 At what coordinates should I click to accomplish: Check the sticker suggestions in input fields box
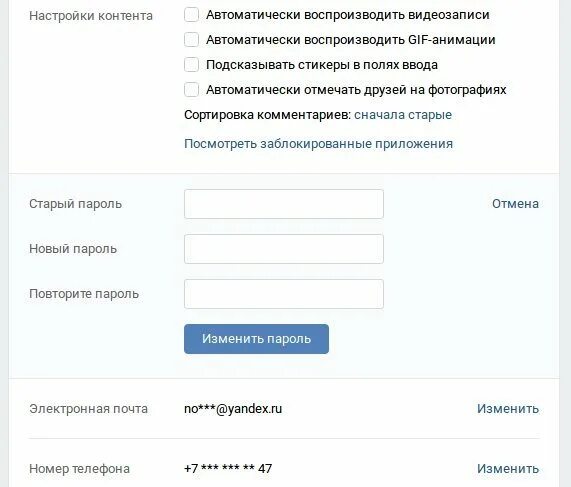(x=191, y=65)
